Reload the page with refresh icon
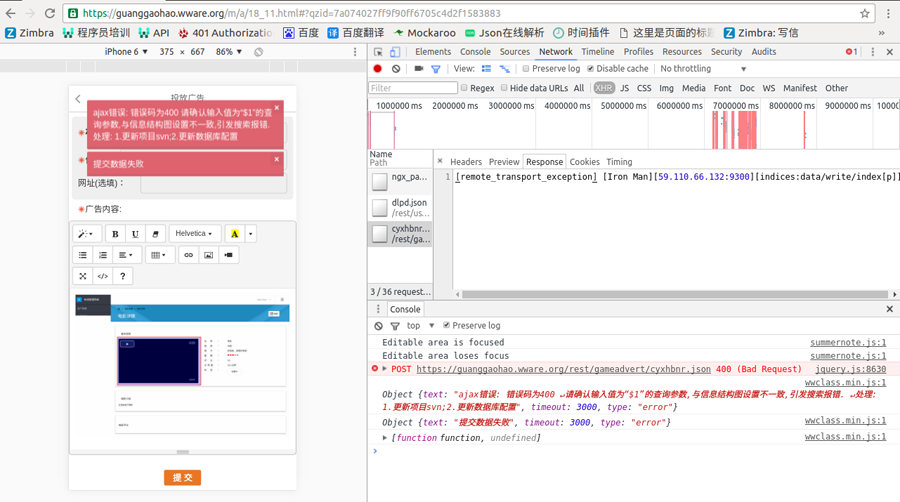The width and height of the screenshot is (900, 502). click(50, 13)
